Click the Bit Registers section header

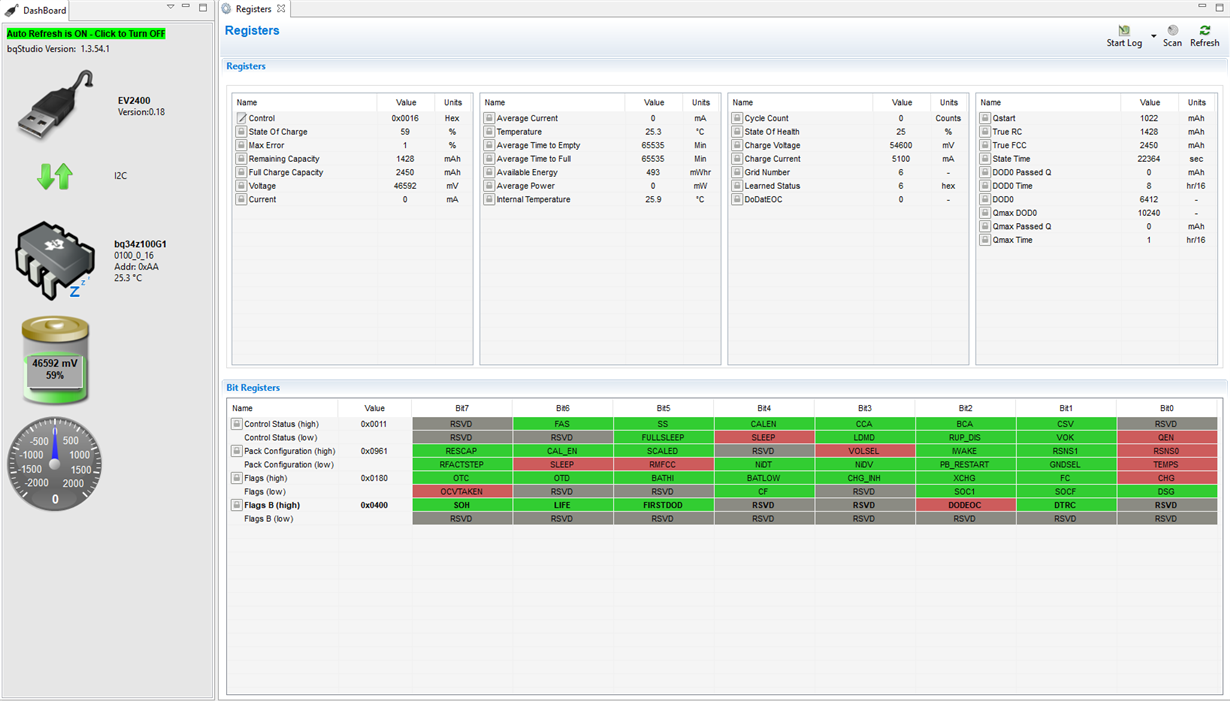point(253,387)
